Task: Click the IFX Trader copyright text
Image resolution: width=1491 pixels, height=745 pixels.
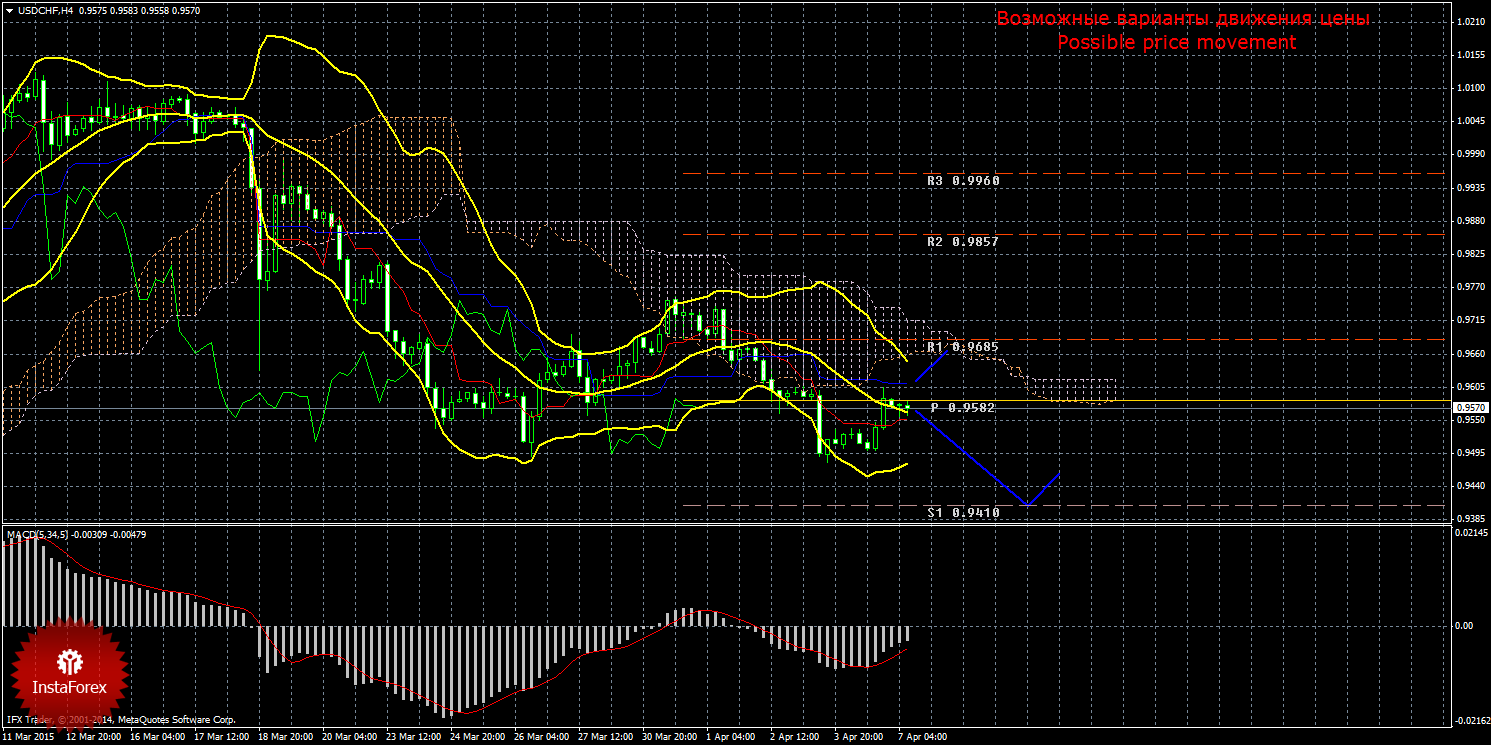Action: click(120, 719)
